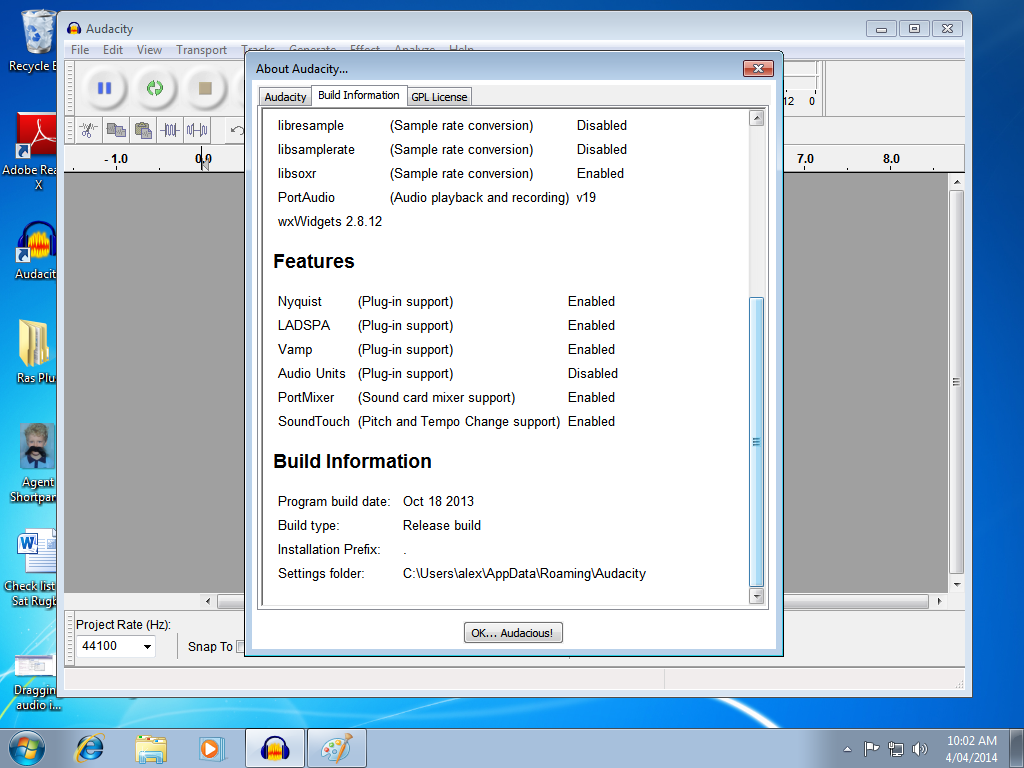Open the Project Rate 44100 dropdown

(148, 647)
